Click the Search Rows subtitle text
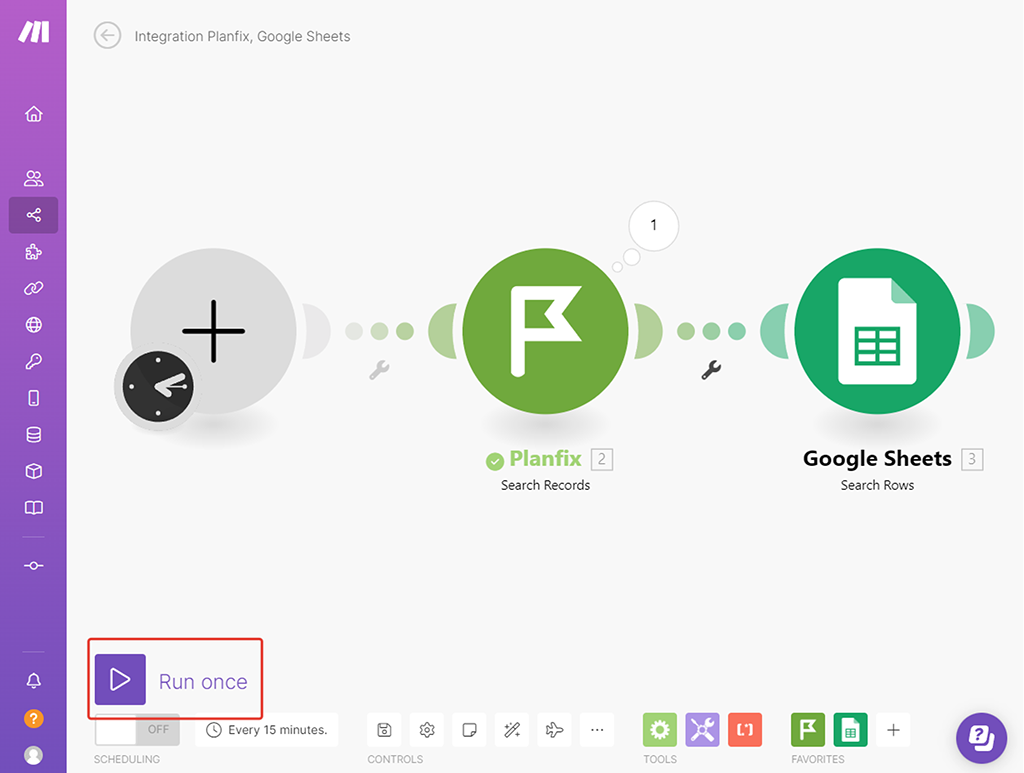Image resolution: width=1024 pixels, height=773 pixels. (x=877, y=485)
